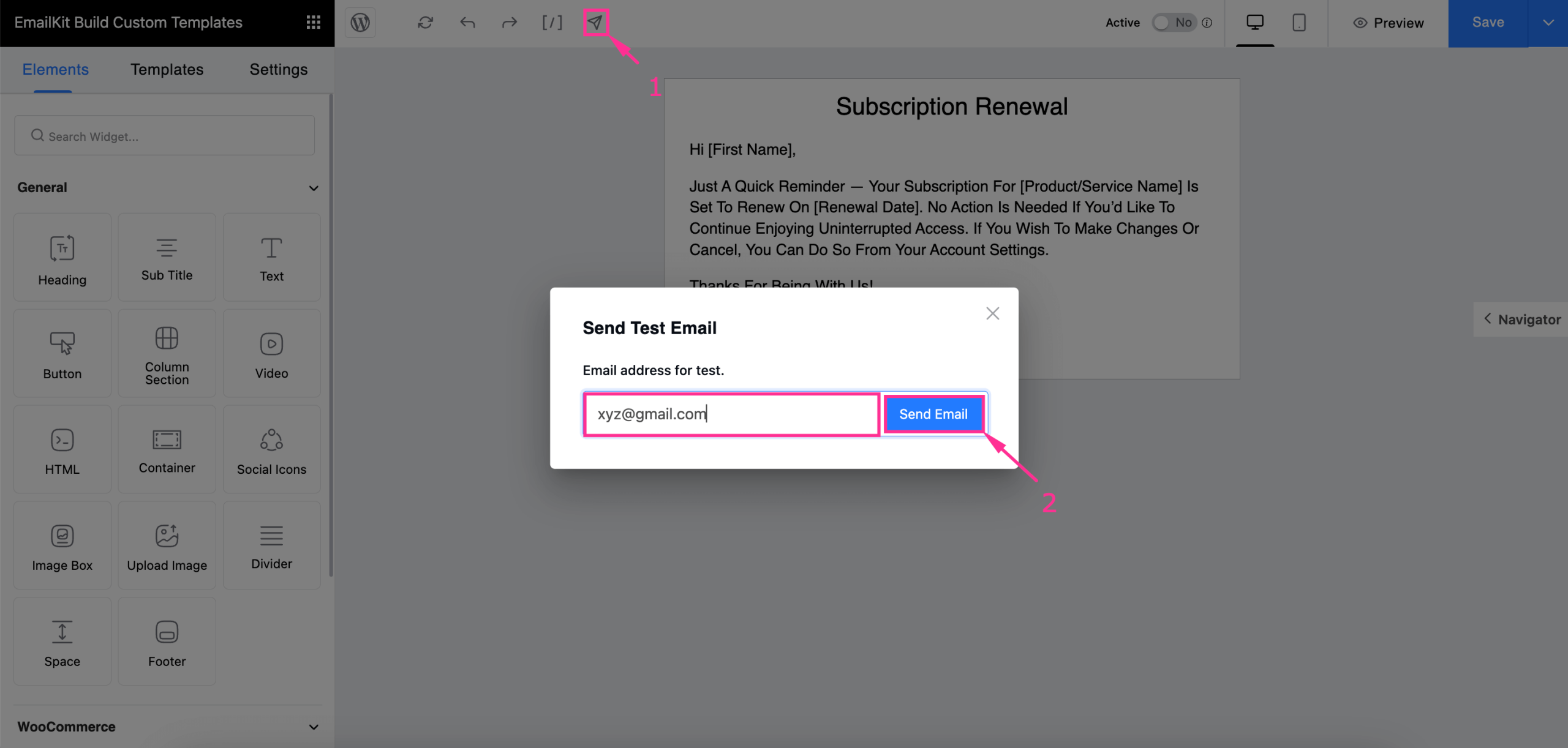Close the Send Test Email dialog
The image size is (1568, 748).
992,313
